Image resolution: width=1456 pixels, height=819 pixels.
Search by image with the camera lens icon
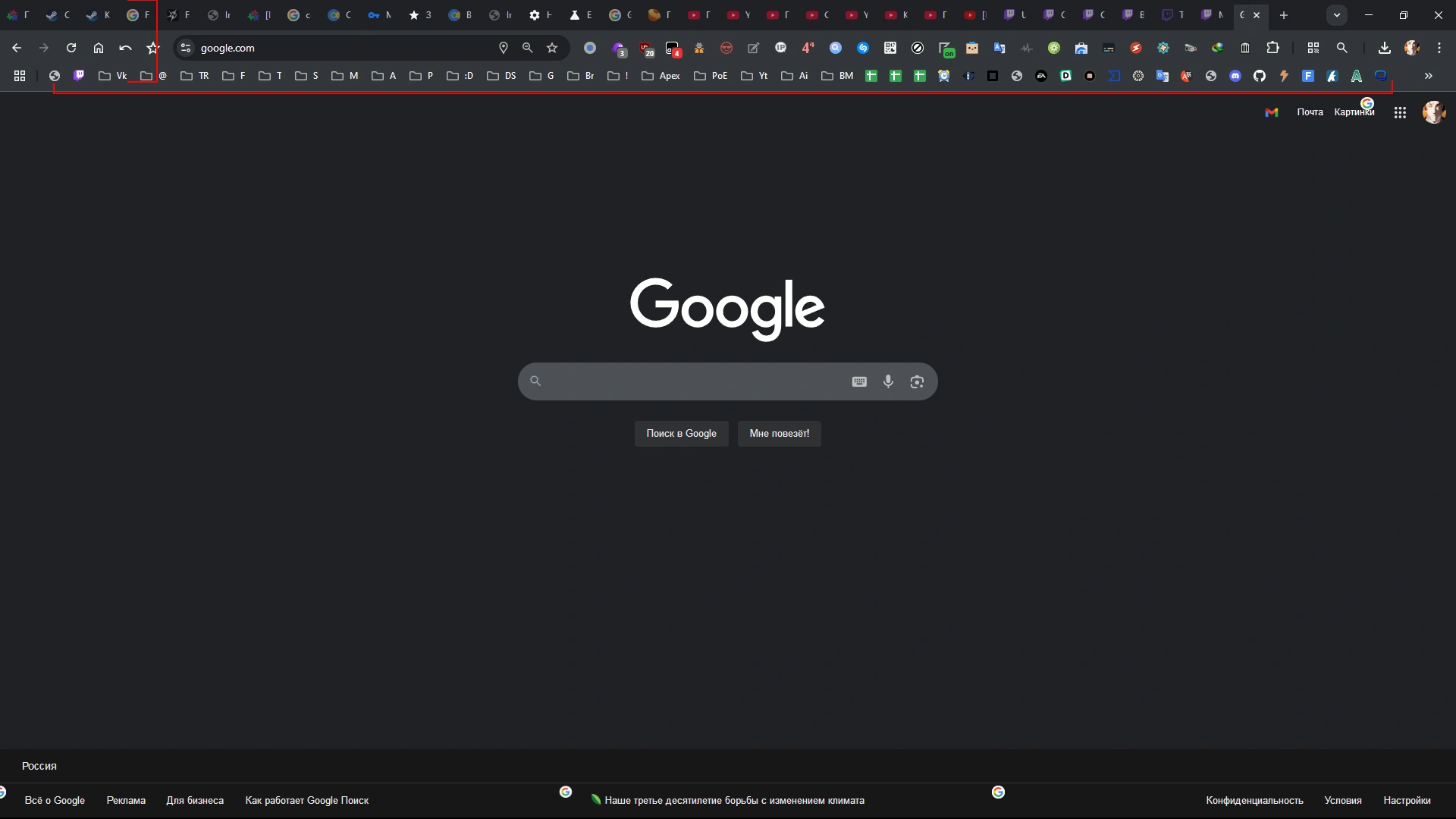[917, 381]
